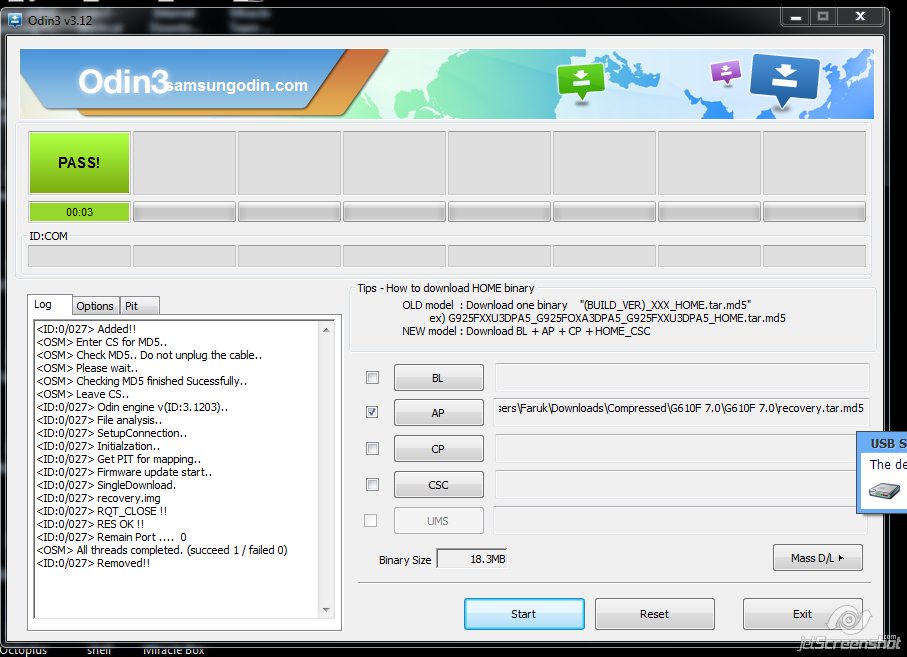Open the Pit tab
The height and width of the screenshot is (657, 907).
pyautogui.click(x=139, y=306)
